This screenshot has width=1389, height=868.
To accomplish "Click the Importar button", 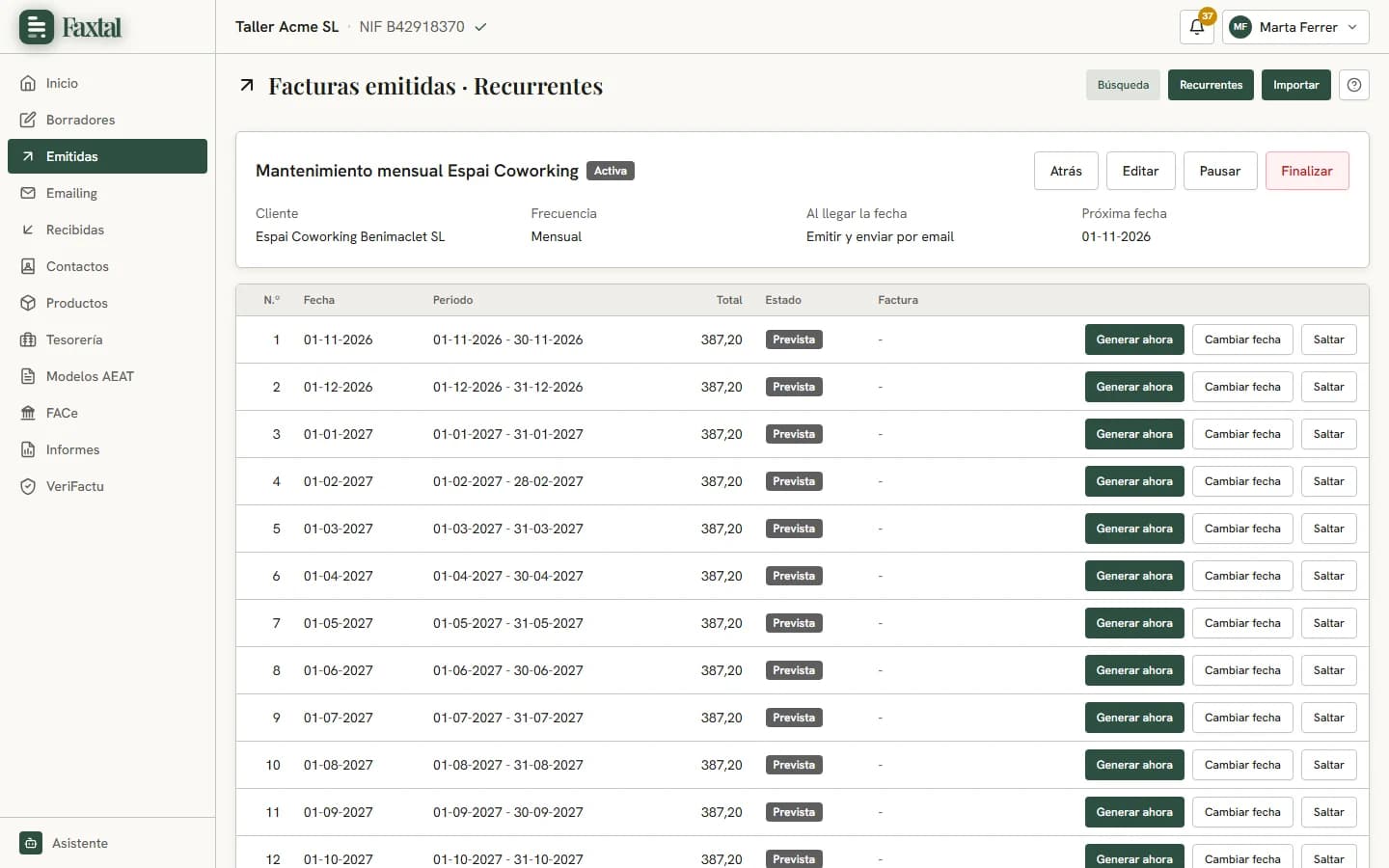I will click(x=1295, y=85).
